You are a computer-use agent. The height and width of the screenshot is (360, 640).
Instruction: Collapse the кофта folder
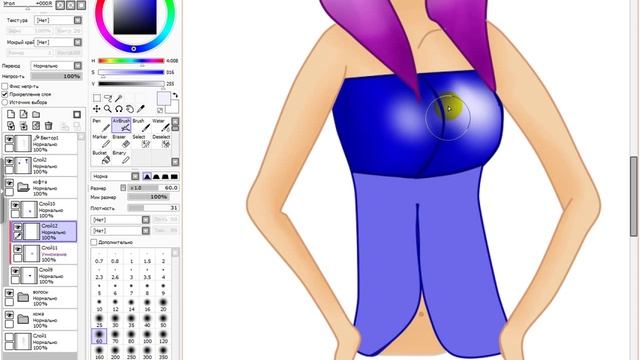tap(23, 187)
